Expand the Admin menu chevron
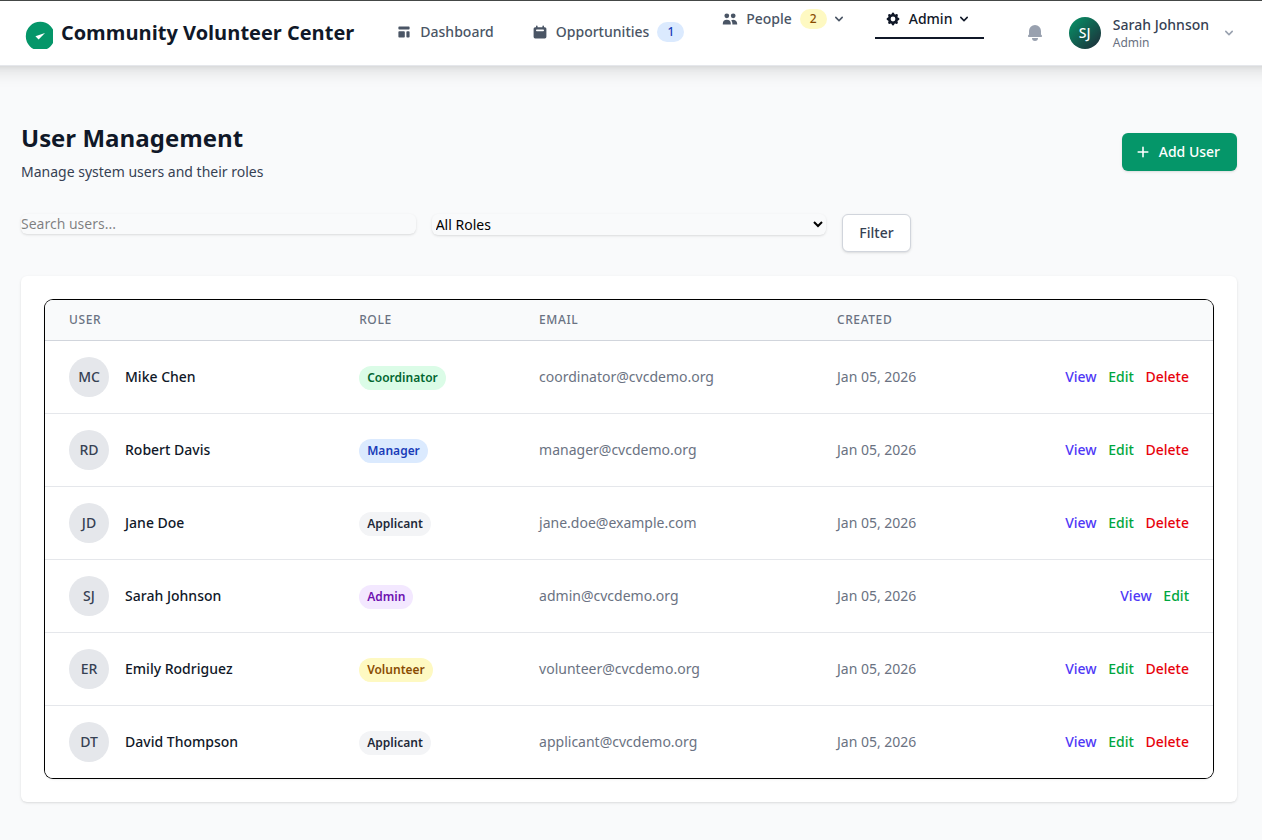 (x=965, y=18)
